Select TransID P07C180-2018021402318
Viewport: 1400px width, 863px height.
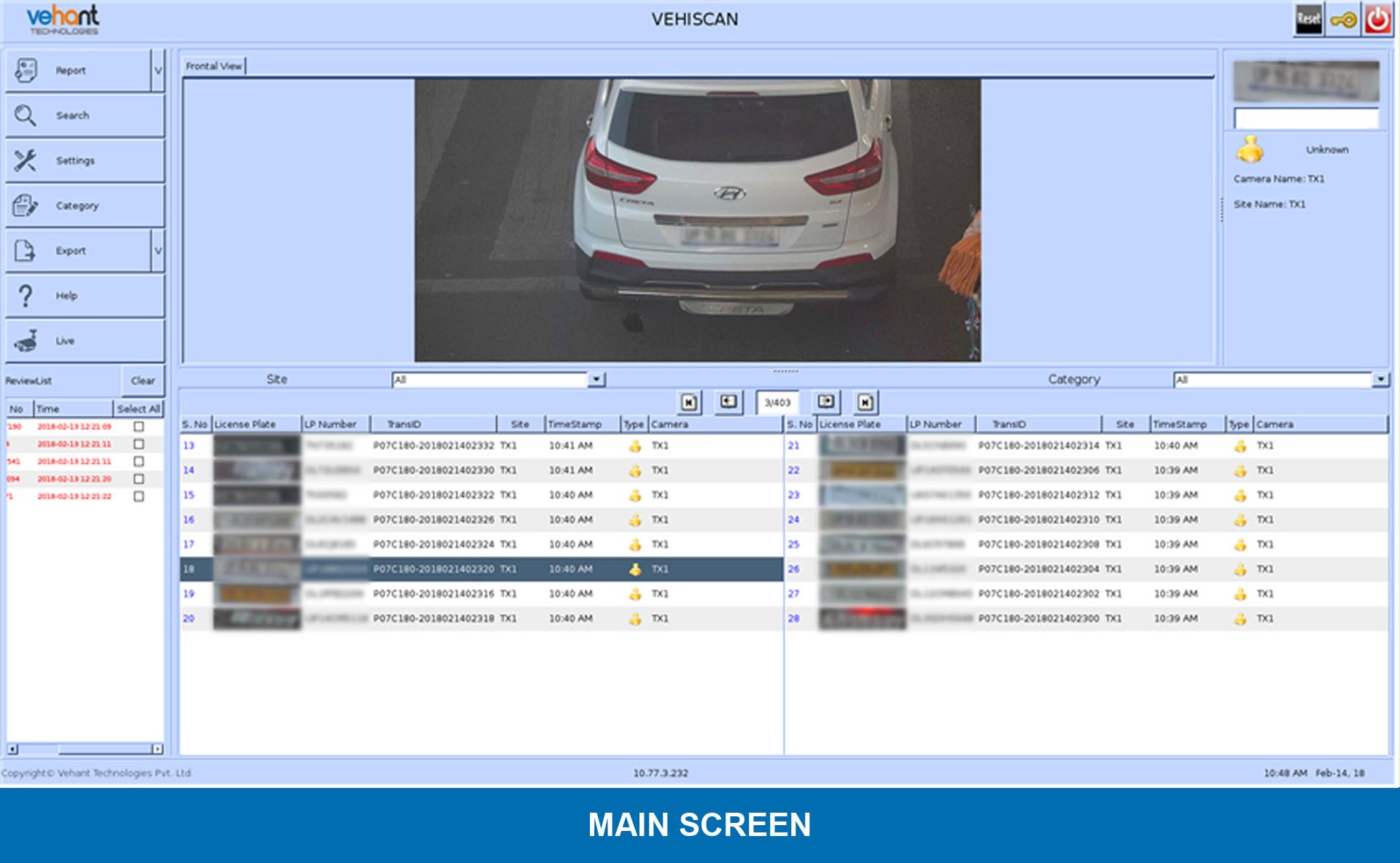point(433,619)
